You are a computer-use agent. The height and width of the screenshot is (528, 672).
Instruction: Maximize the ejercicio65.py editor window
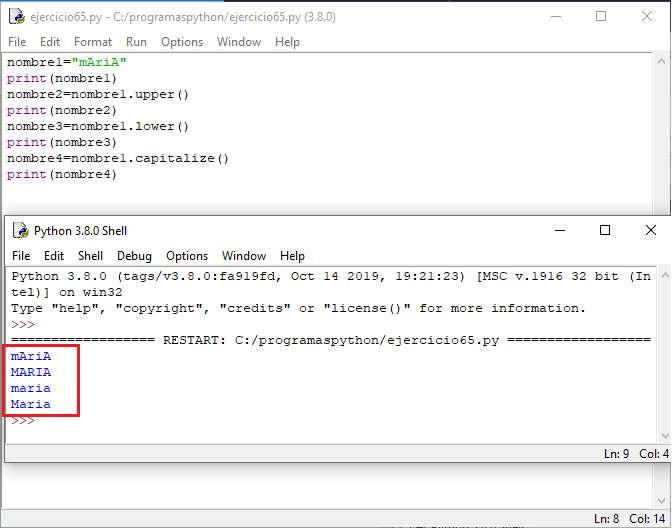(601, 16)
